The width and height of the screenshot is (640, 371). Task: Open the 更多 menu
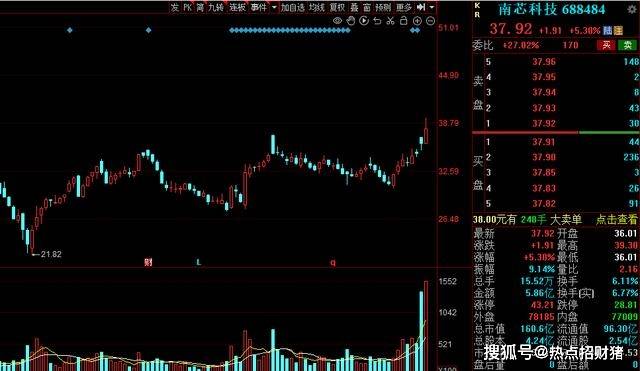click(x=404, y=7)
